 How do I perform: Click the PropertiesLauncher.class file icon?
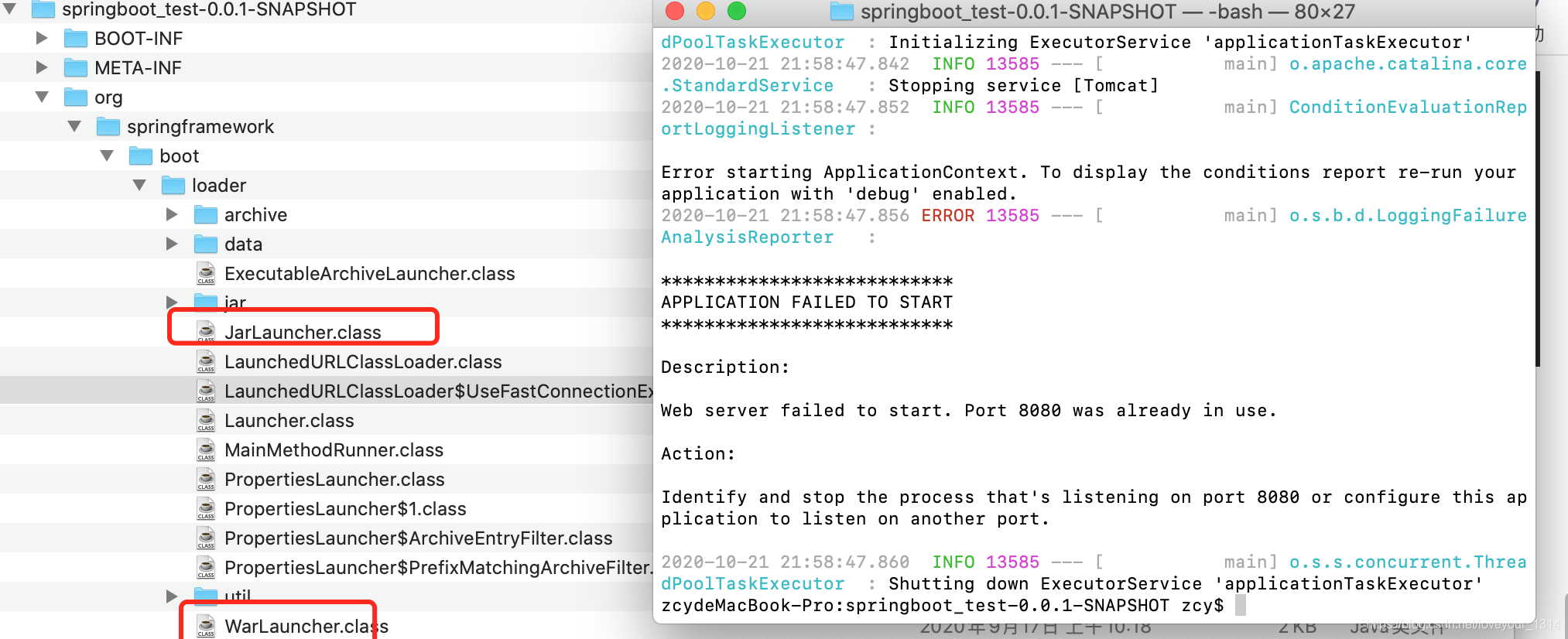pyautogui.click(x=206, y=479)
